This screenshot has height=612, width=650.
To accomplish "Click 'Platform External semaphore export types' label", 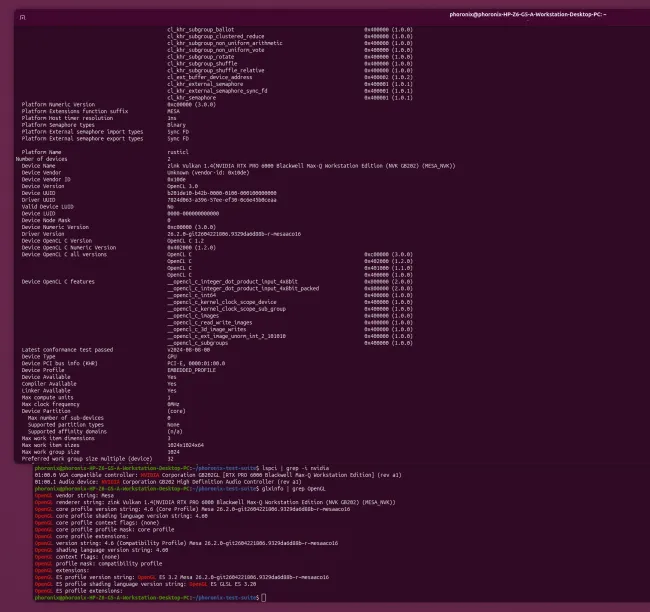I will tap(82, 138).
